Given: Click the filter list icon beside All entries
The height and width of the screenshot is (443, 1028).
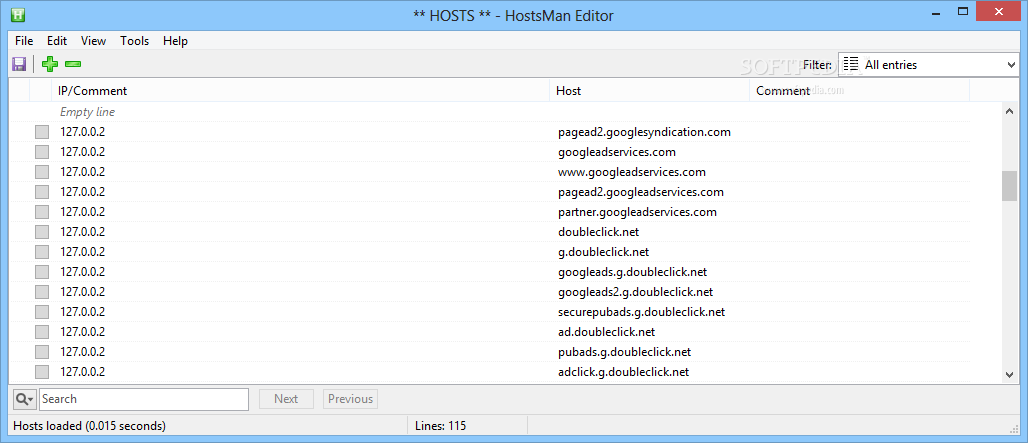Looking at the screenshot, I should point(851,64).
